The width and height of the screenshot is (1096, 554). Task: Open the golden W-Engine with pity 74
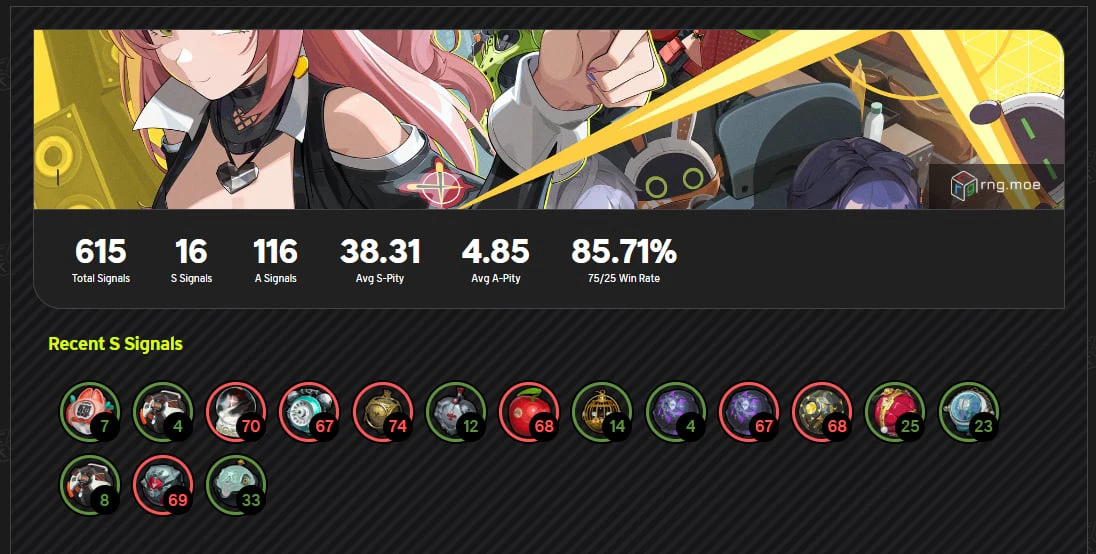382,411
